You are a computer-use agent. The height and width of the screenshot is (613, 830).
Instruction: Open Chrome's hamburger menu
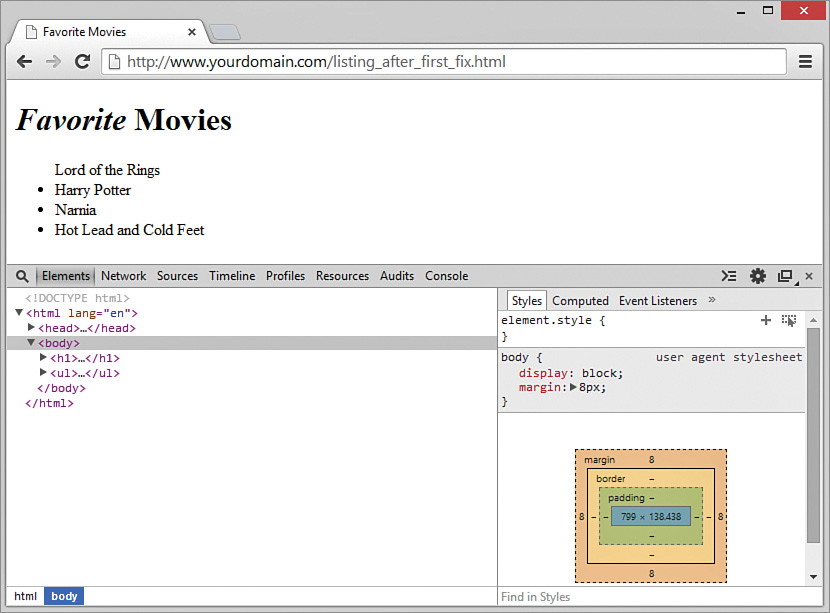tap(805, 61)
